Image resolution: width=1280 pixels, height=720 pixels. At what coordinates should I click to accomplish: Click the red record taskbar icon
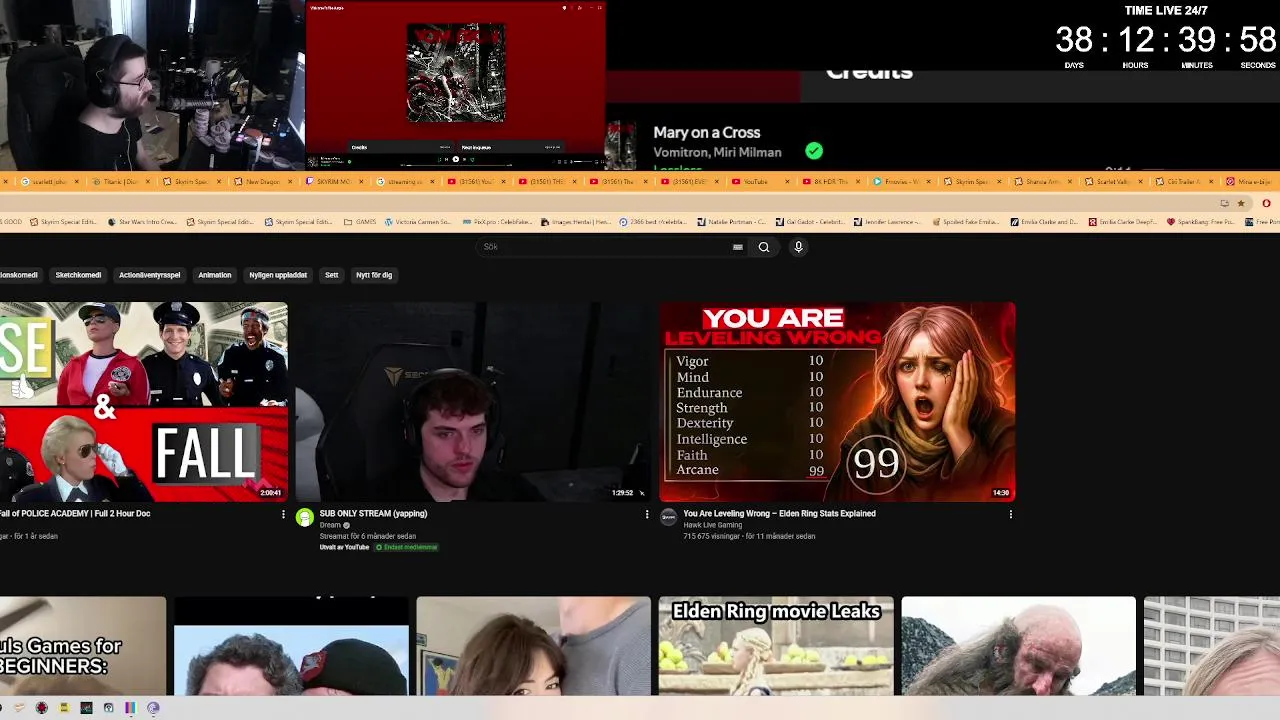[42, 708]
